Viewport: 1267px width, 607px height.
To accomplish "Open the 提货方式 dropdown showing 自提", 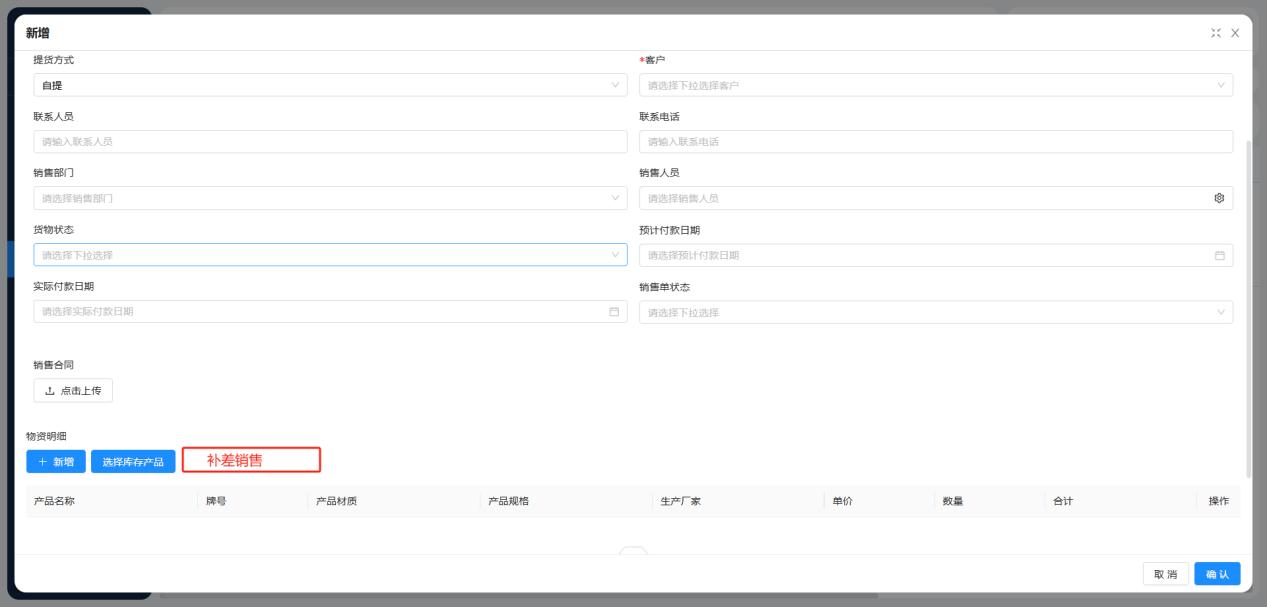I will tap(330, 85).
